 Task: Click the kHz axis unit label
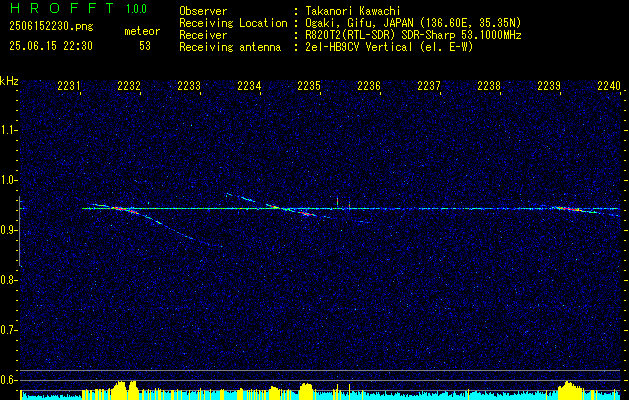[x=9, y=81]
